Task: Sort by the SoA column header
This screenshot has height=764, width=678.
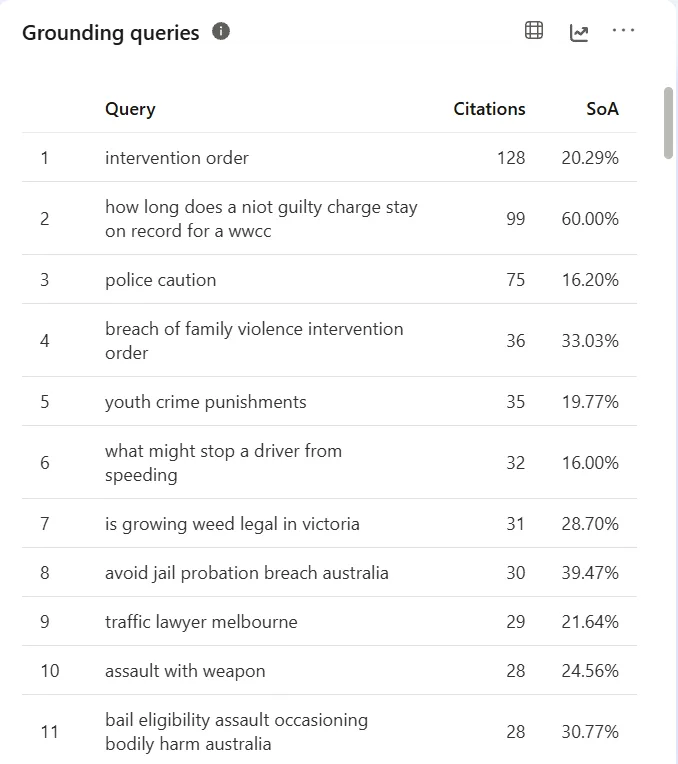Action: [602, 109]
